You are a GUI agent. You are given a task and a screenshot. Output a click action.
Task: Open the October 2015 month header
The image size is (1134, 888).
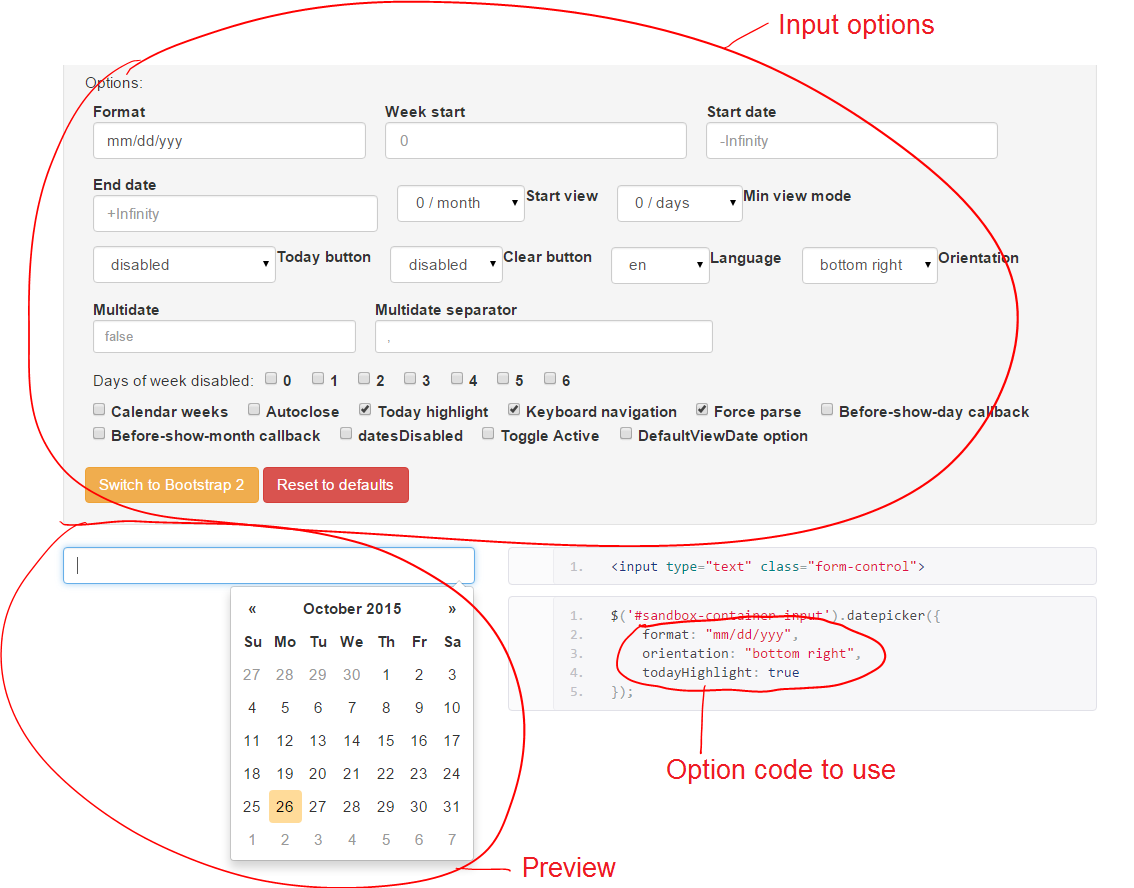pyautogui.click(x=352, y=608)
